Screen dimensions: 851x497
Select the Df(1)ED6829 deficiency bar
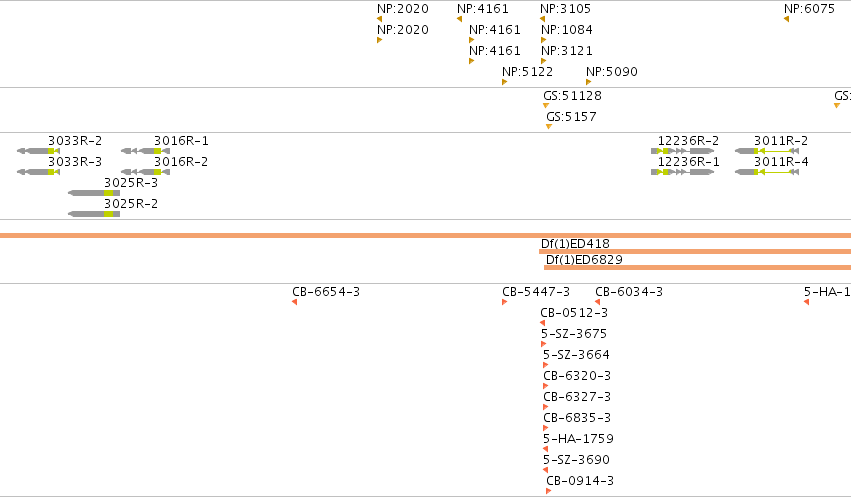[697, 267]
